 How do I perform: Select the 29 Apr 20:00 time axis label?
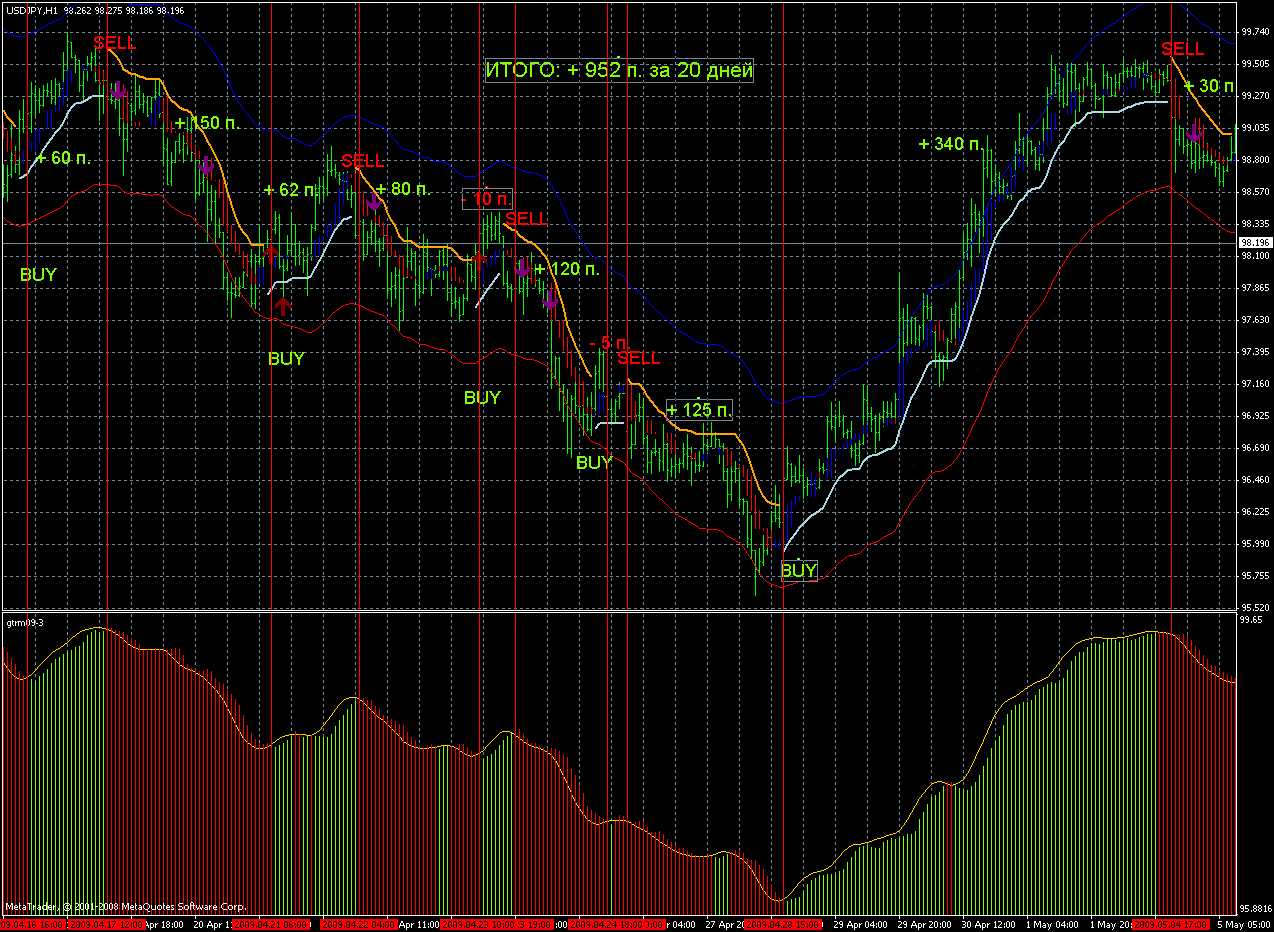[x=926, y=925]
